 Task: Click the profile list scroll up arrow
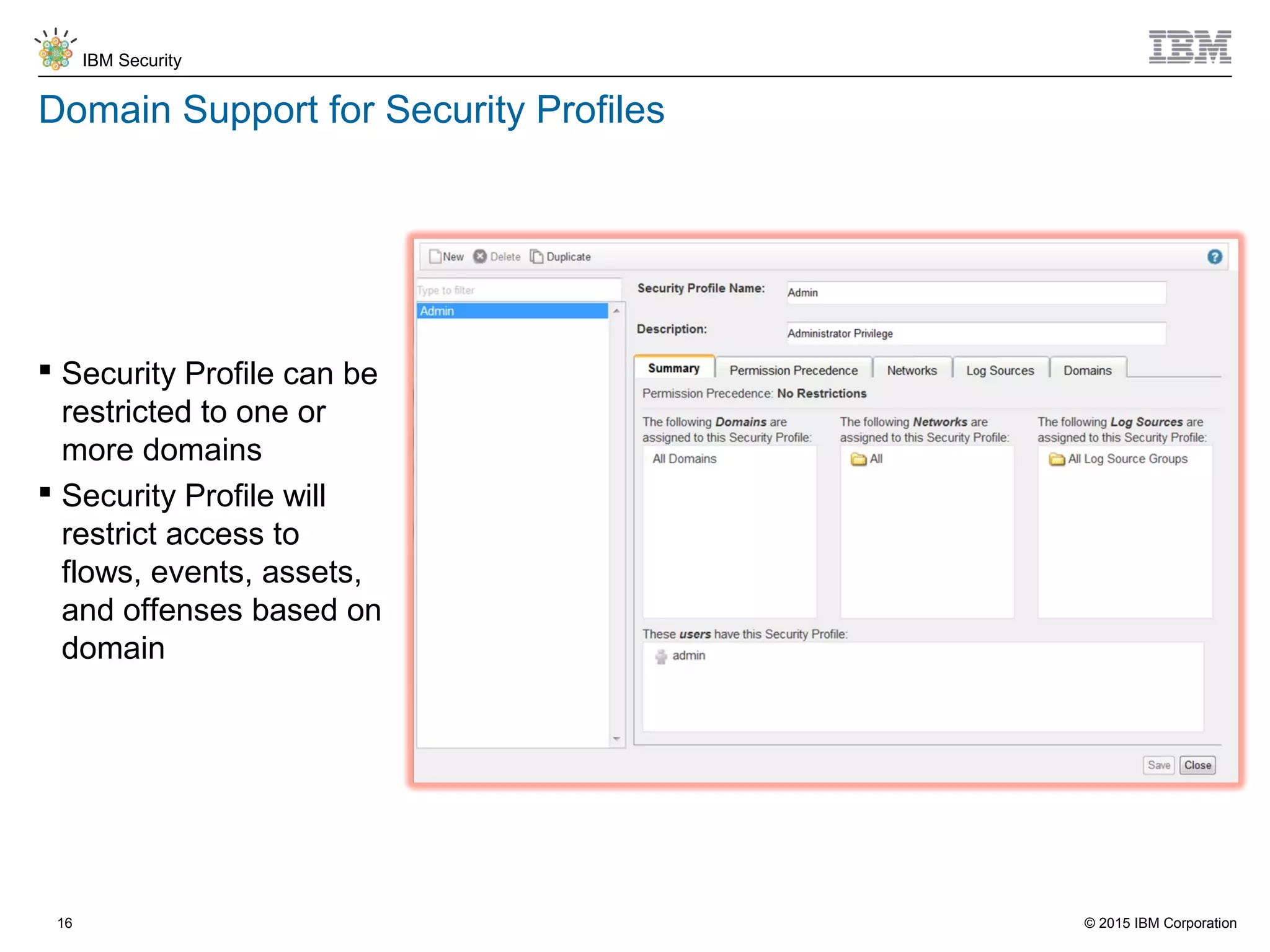coord(616,311)
